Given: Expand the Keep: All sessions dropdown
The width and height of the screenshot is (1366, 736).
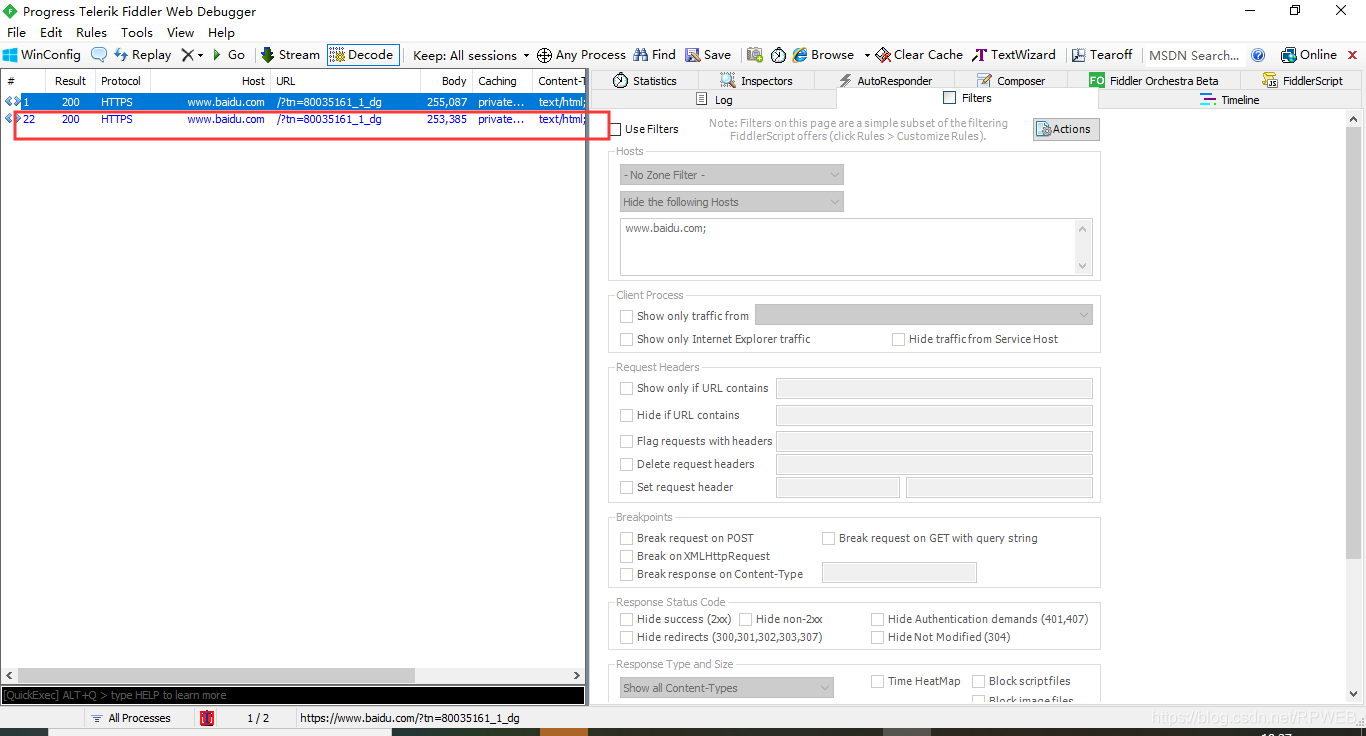Looking at the screenshot, I should point(471,55).
